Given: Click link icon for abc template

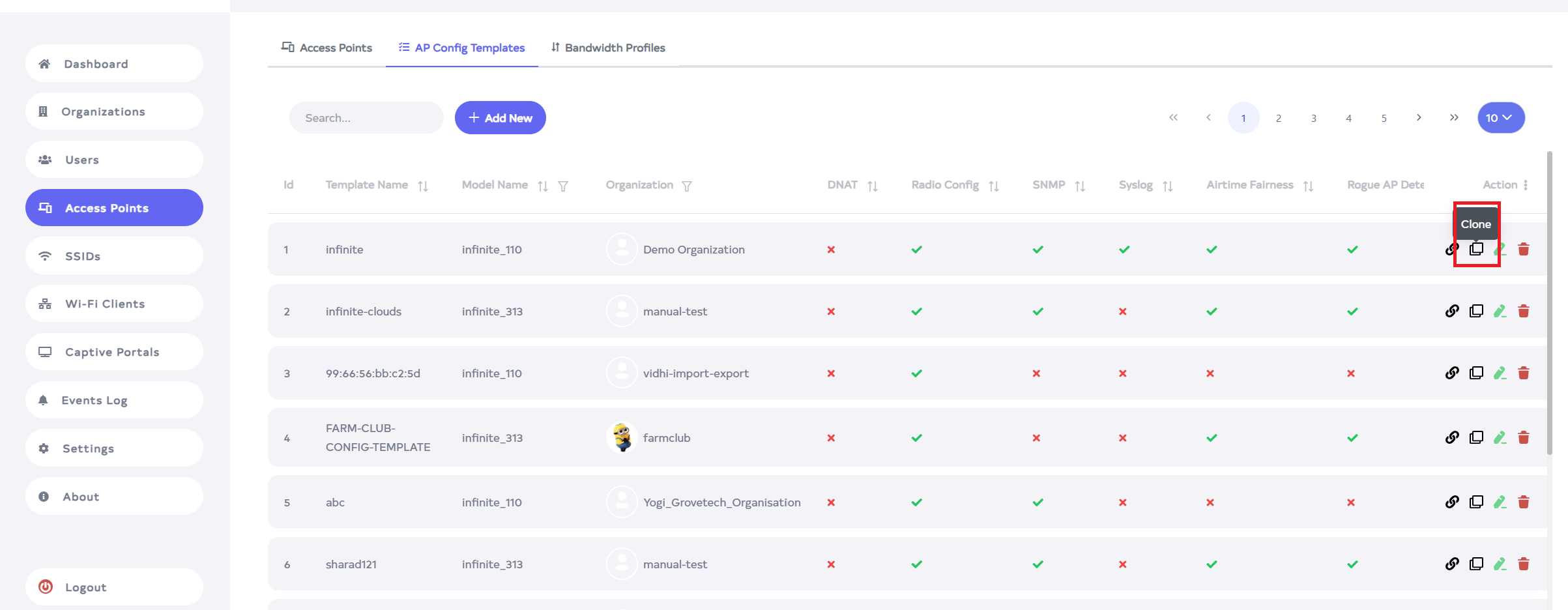Looking at the screenshot, I should pos(1452,502).
